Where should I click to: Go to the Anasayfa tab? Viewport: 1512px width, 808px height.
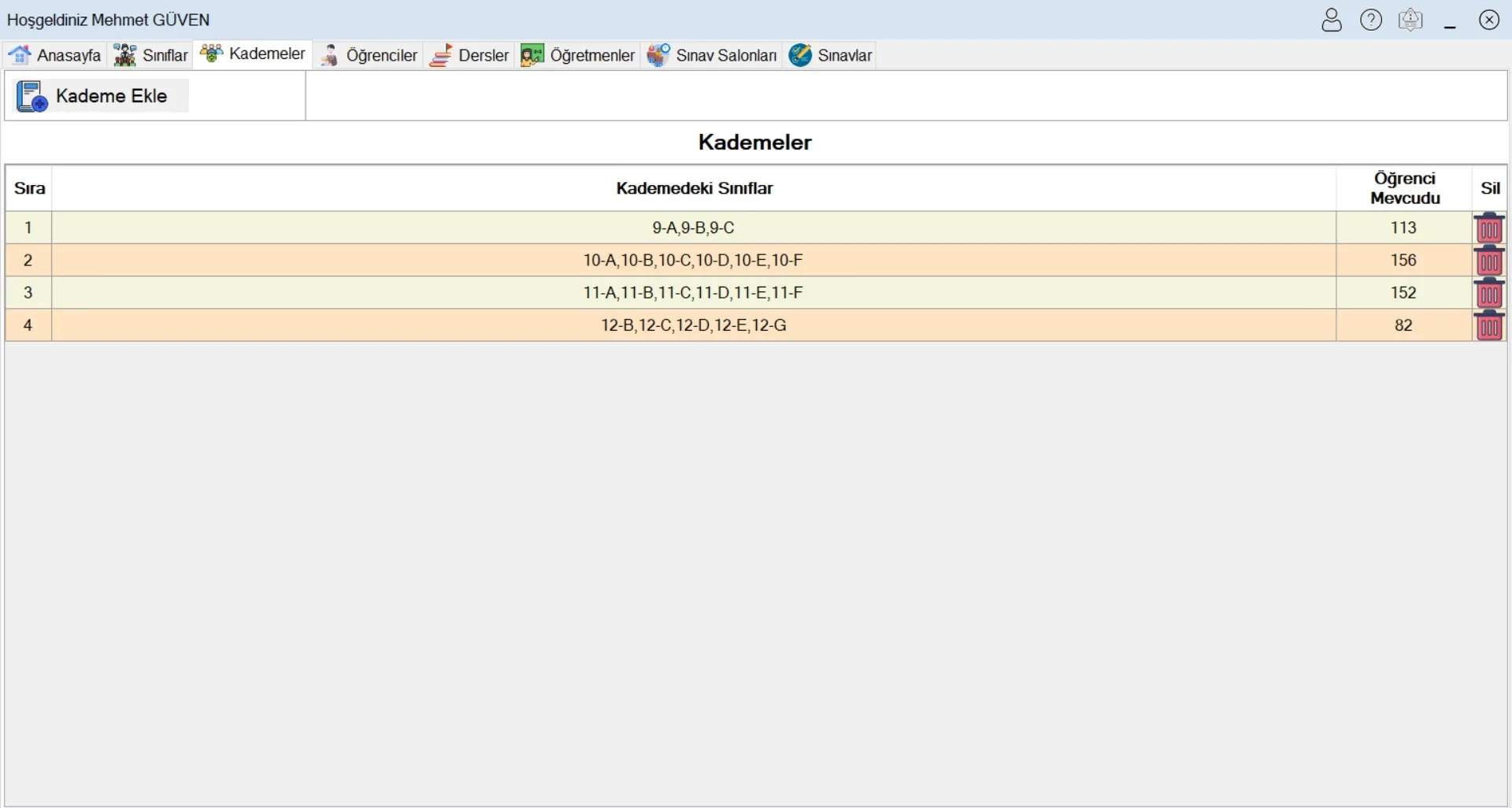(55, 55)
